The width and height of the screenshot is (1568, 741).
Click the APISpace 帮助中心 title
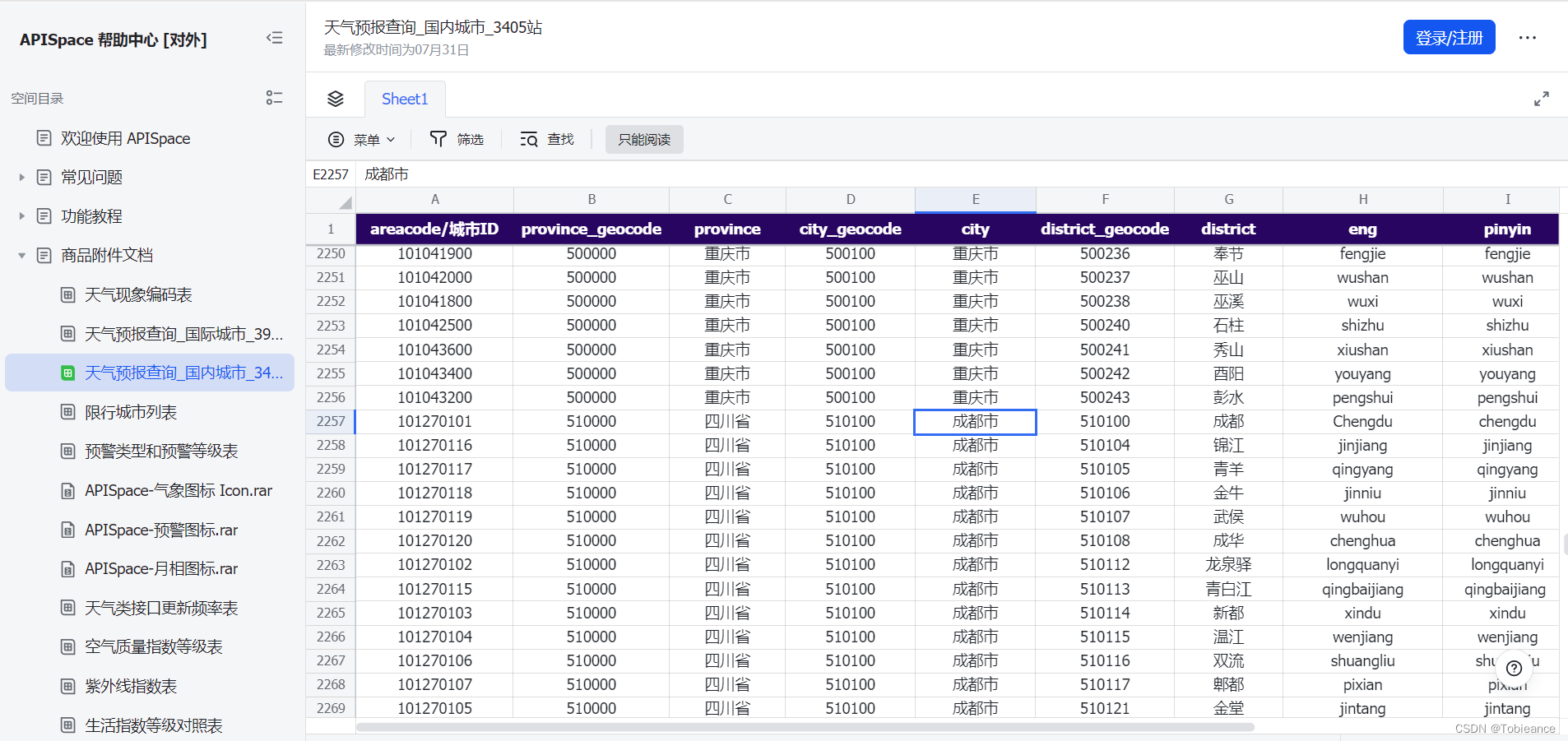click(x=114, y=39)
